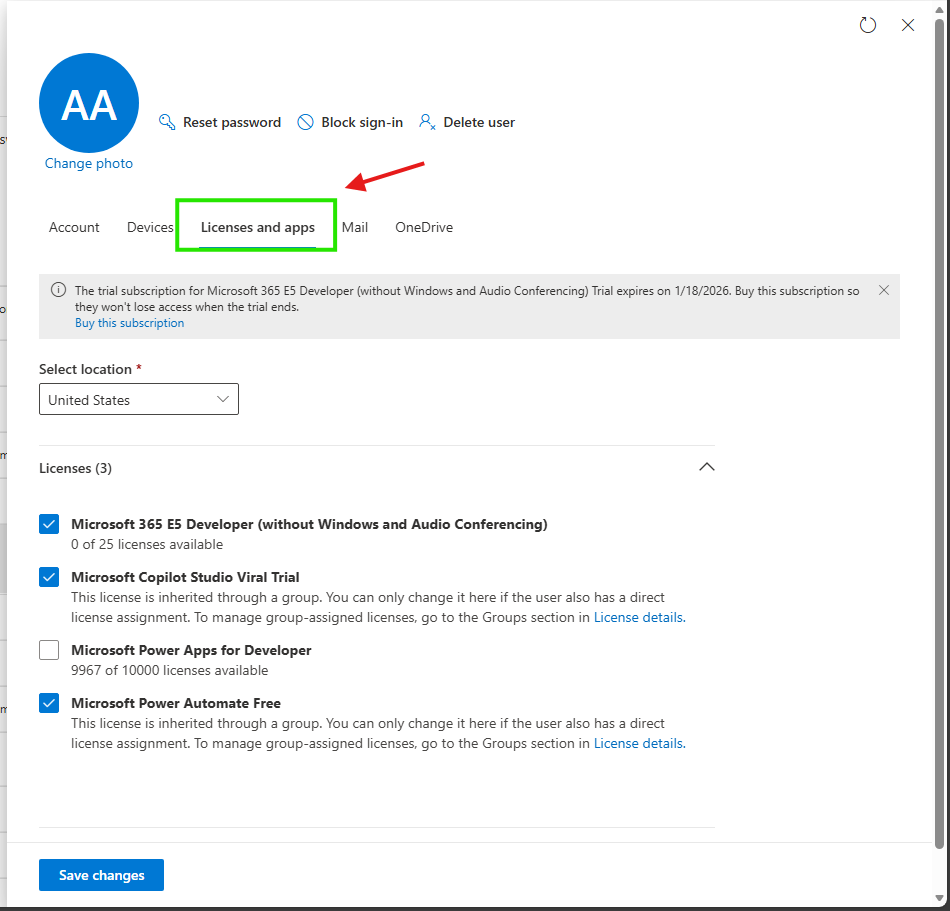Open the Select location dropdown

[139, 399]
